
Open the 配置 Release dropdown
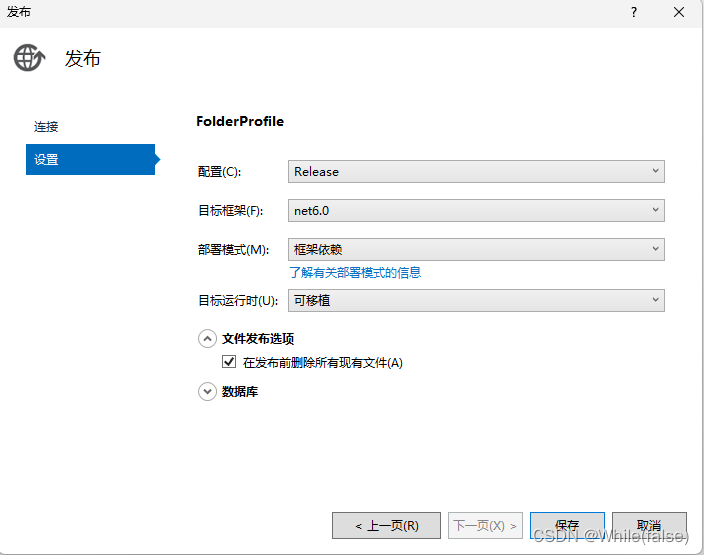point(476,171)
